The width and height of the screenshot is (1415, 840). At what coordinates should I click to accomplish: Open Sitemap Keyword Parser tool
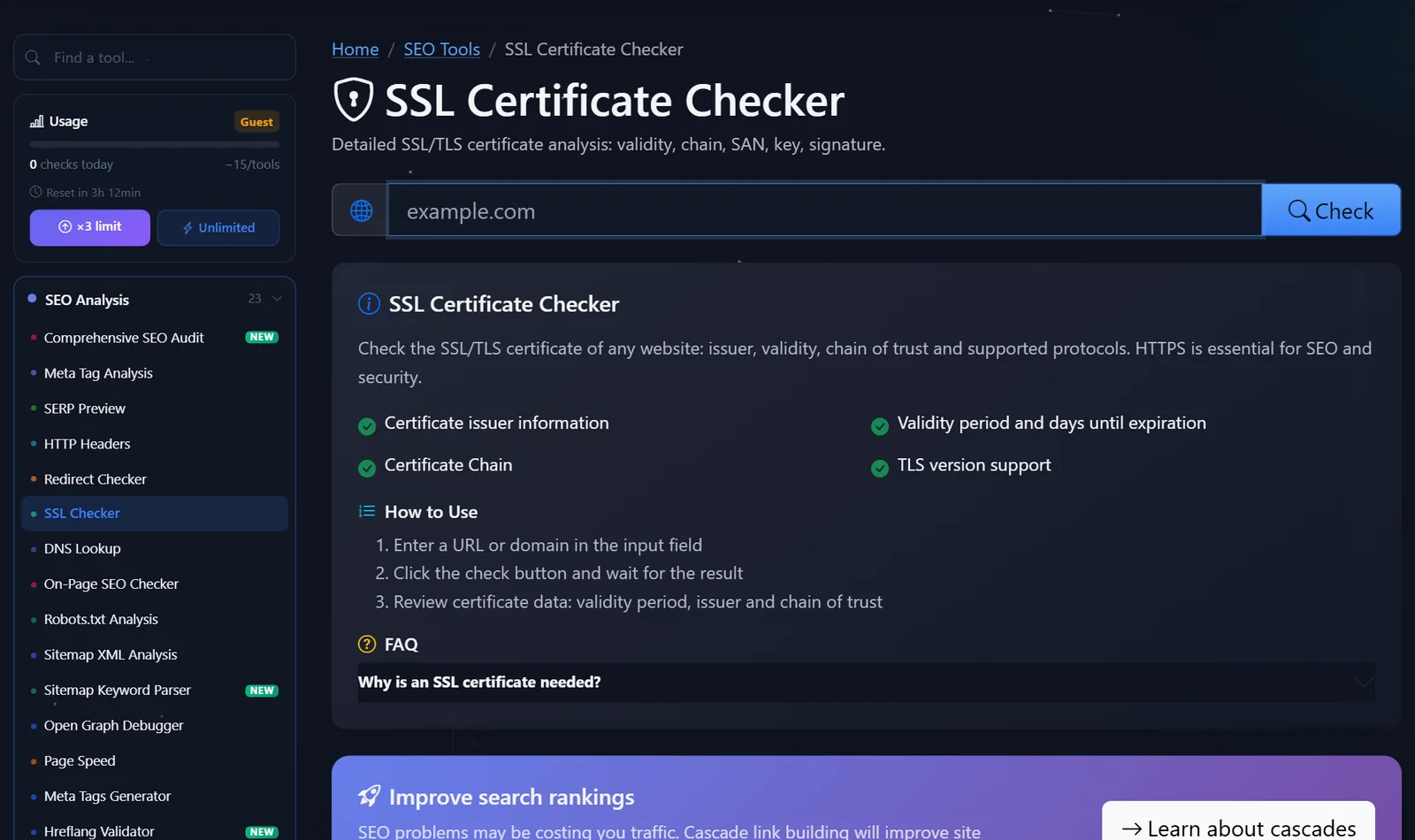coord(155,690)
